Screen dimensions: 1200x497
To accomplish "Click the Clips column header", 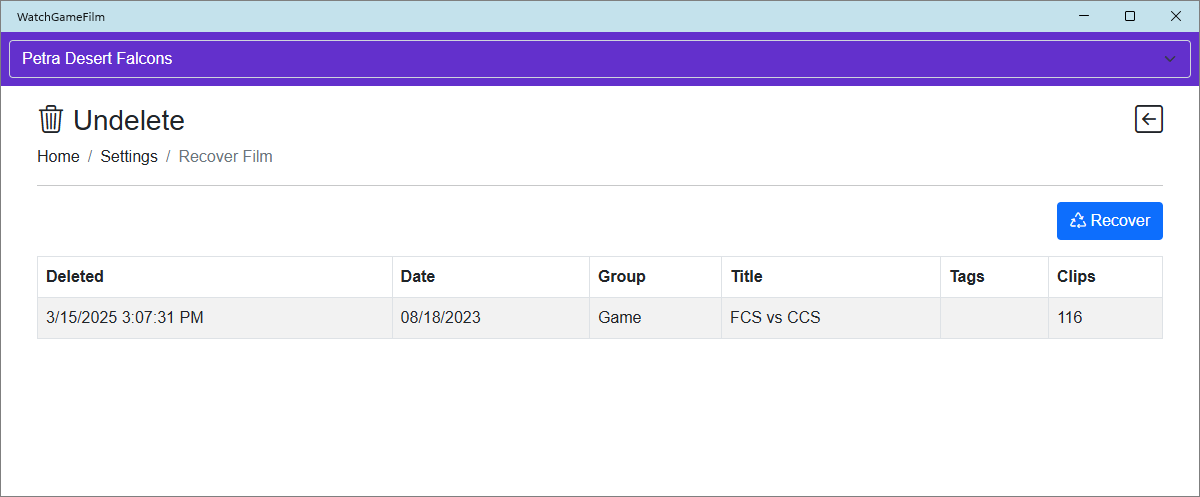I will (x=1076, y=277).
